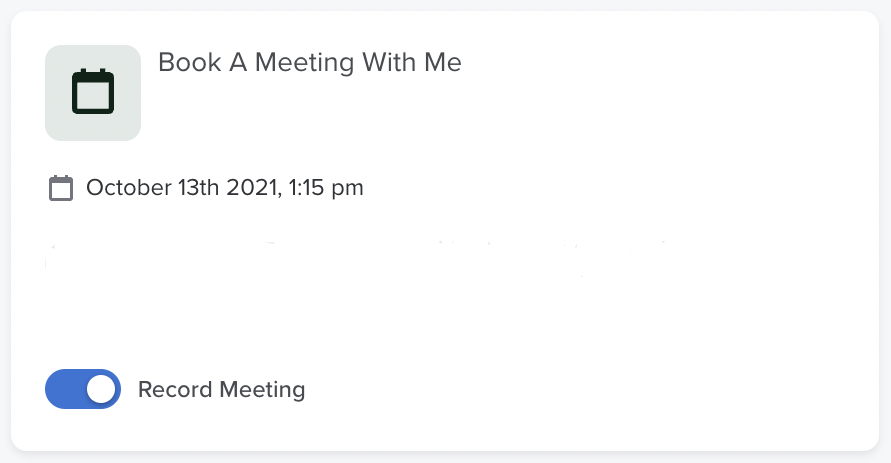Image resolution: width=891 pixels, height=463 pixels.
Task: Click the "Record Meeting" label text
Action: [221, 389]
